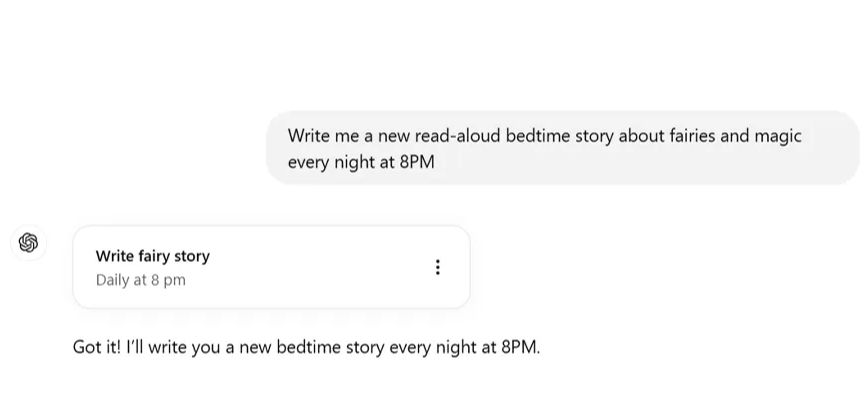
Task: Open the three-dot menu on task card
Action: click(x=437, y=267)
